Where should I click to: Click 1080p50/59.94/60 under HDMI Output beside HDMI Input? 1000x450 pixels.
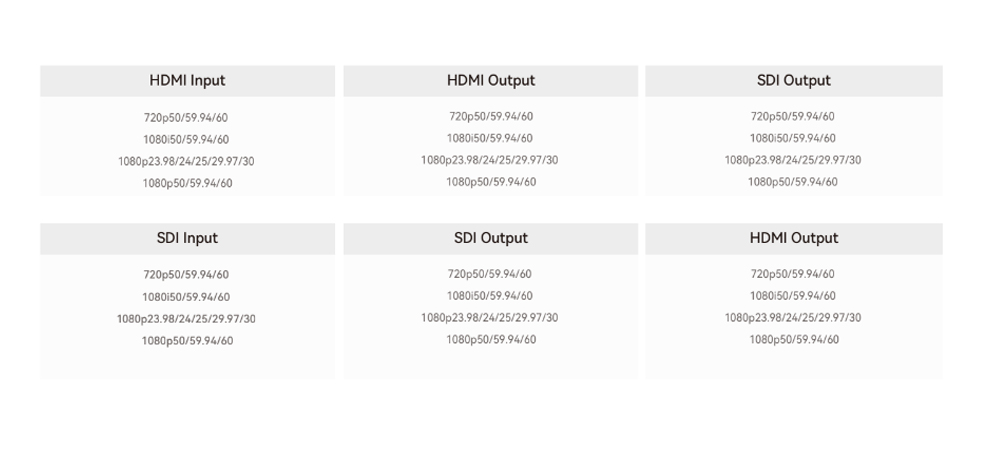(491, 182)
